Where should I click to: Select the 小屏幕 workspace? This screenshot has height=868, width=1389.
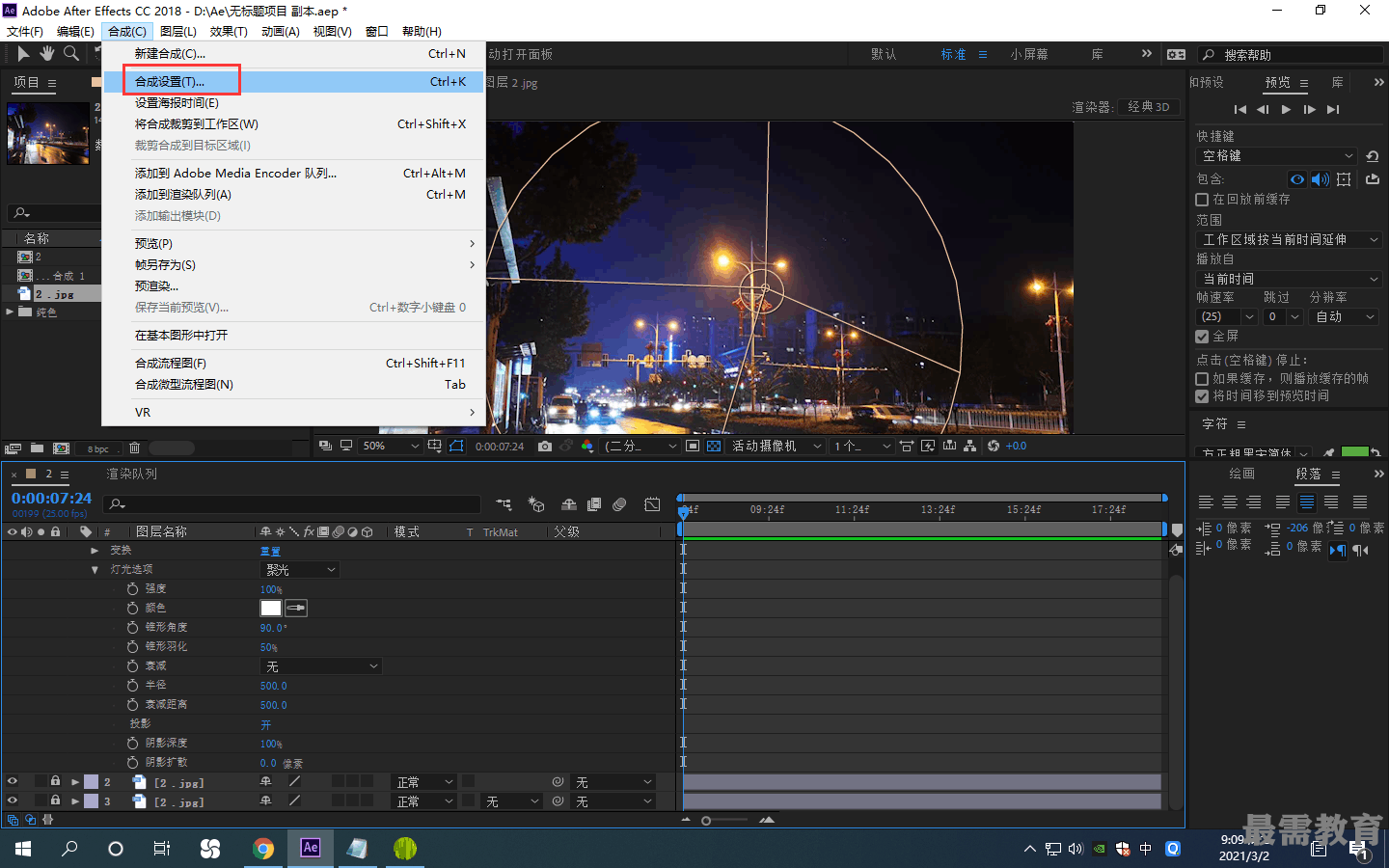point(1029,54)
